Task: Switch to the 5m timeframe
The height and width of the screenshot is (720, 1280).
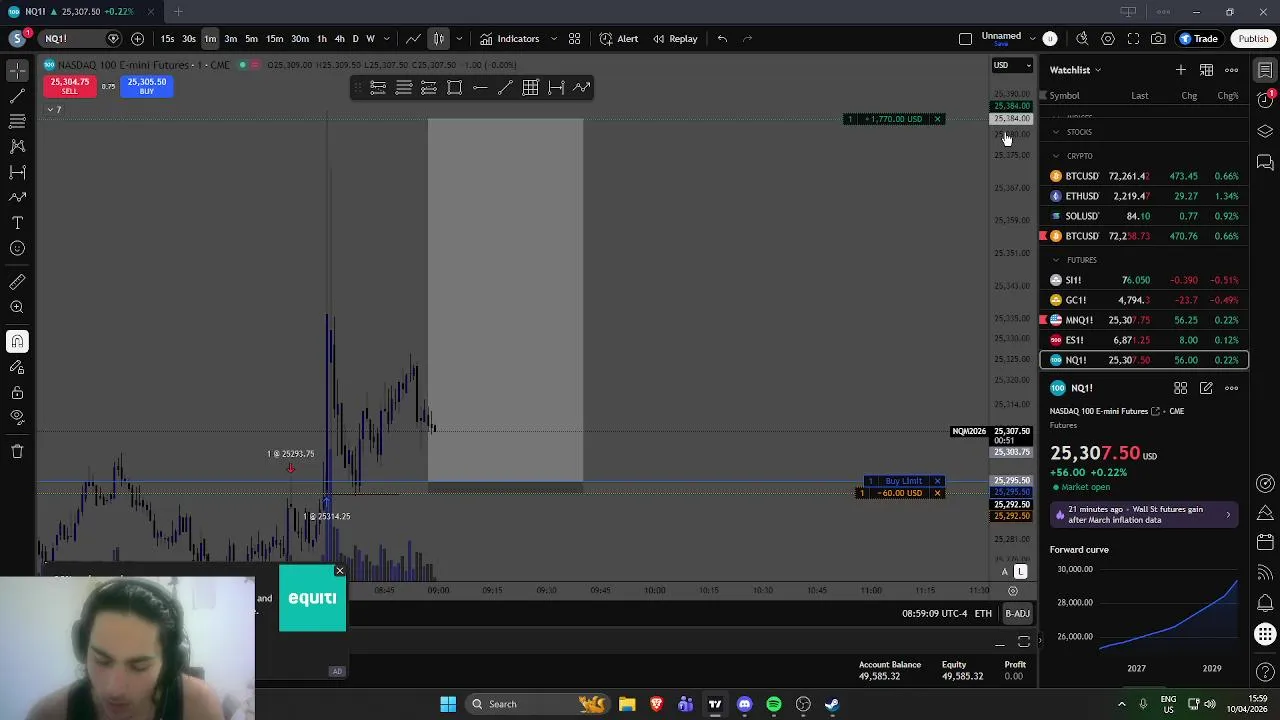Action: click(x=252, y=39)
